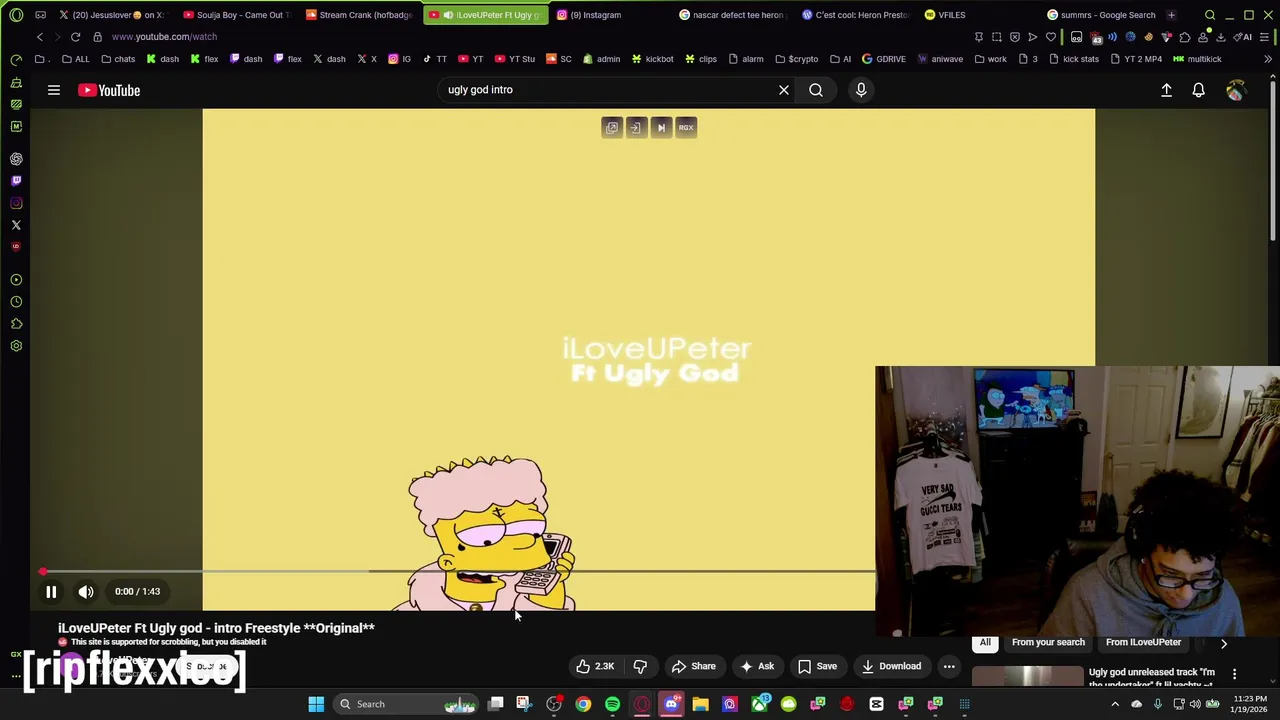Open the Opera easy setup menu
This screenshot has width=1280, height=720.
1264,37
